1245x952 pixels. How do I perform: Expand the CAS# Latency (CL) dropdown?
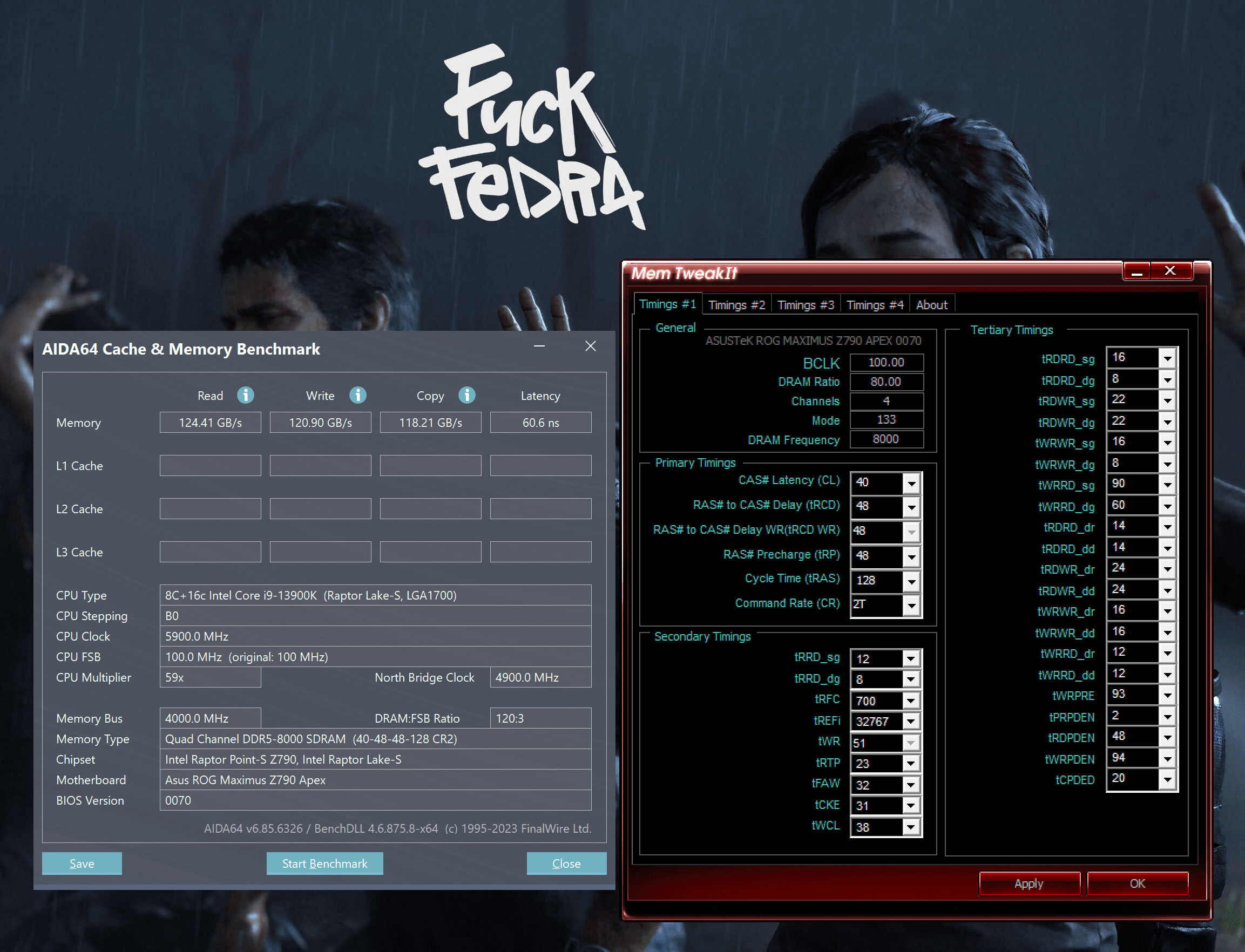[x=912, y=483]
